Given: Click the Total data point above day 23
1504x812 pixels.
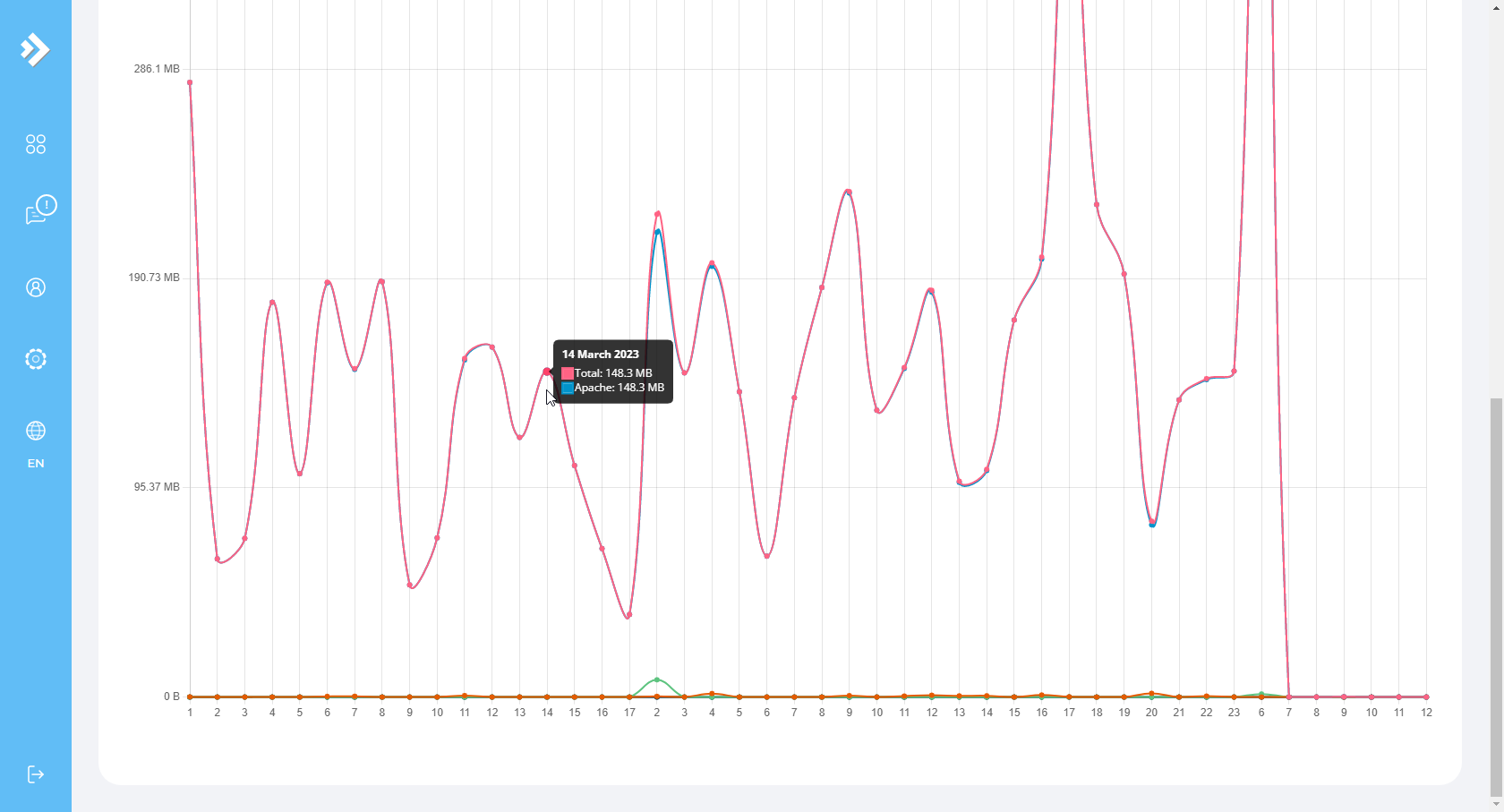Looking at the screenshot, I should (1235, 372).
